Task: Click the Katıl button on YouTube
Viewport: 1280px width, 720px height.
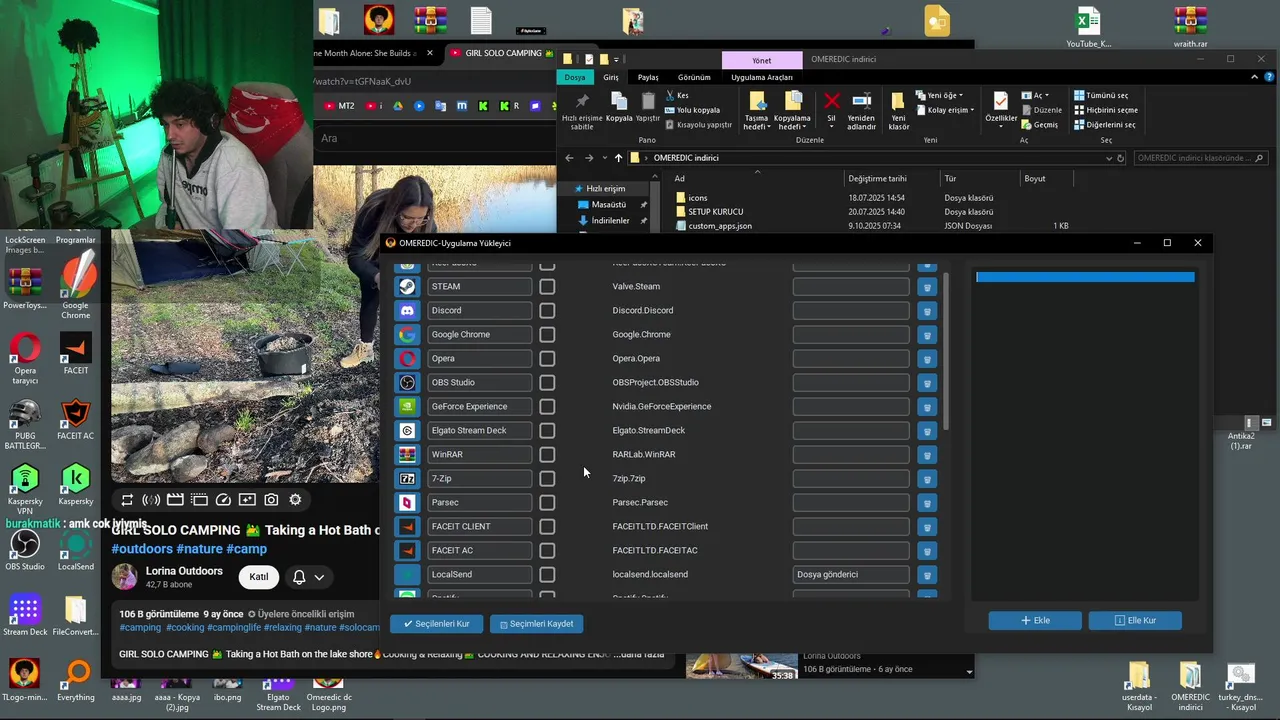Action: [258, 577]
